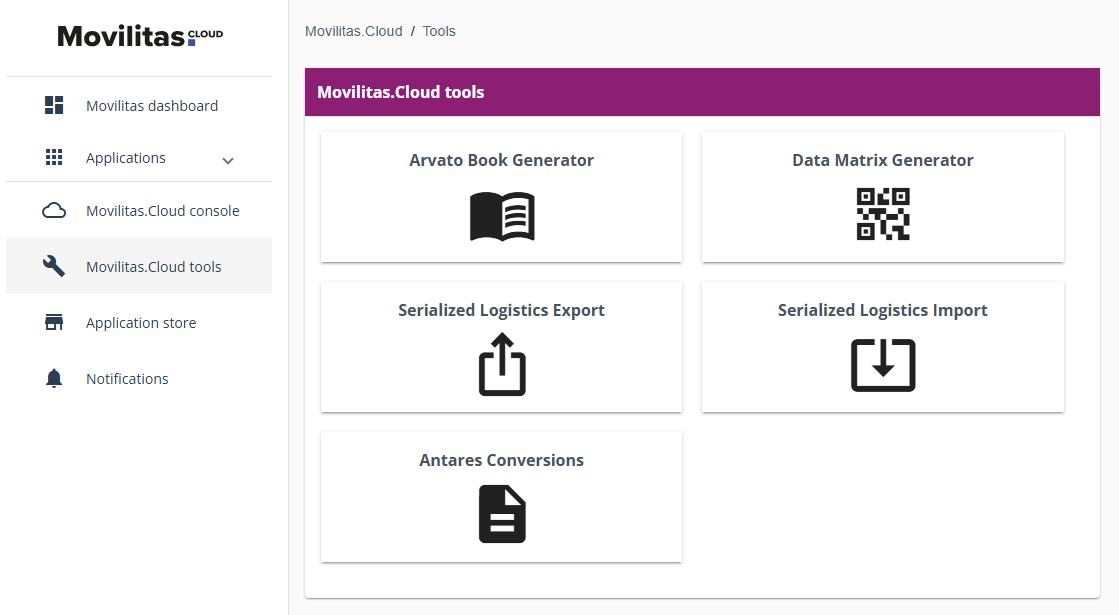This screenshot has height=615, width=1119.
Task: Click the Movilitas.Cloud tools header text
Action: click(400, 92)
